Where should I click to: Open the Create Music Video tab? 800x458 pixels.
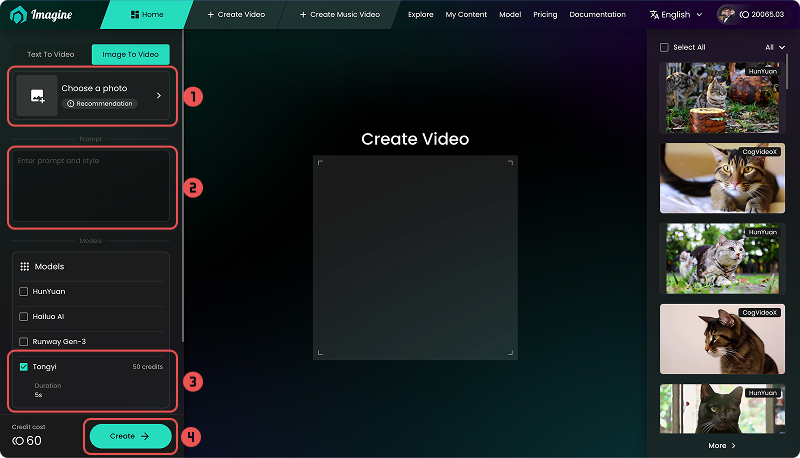[339, 15]
